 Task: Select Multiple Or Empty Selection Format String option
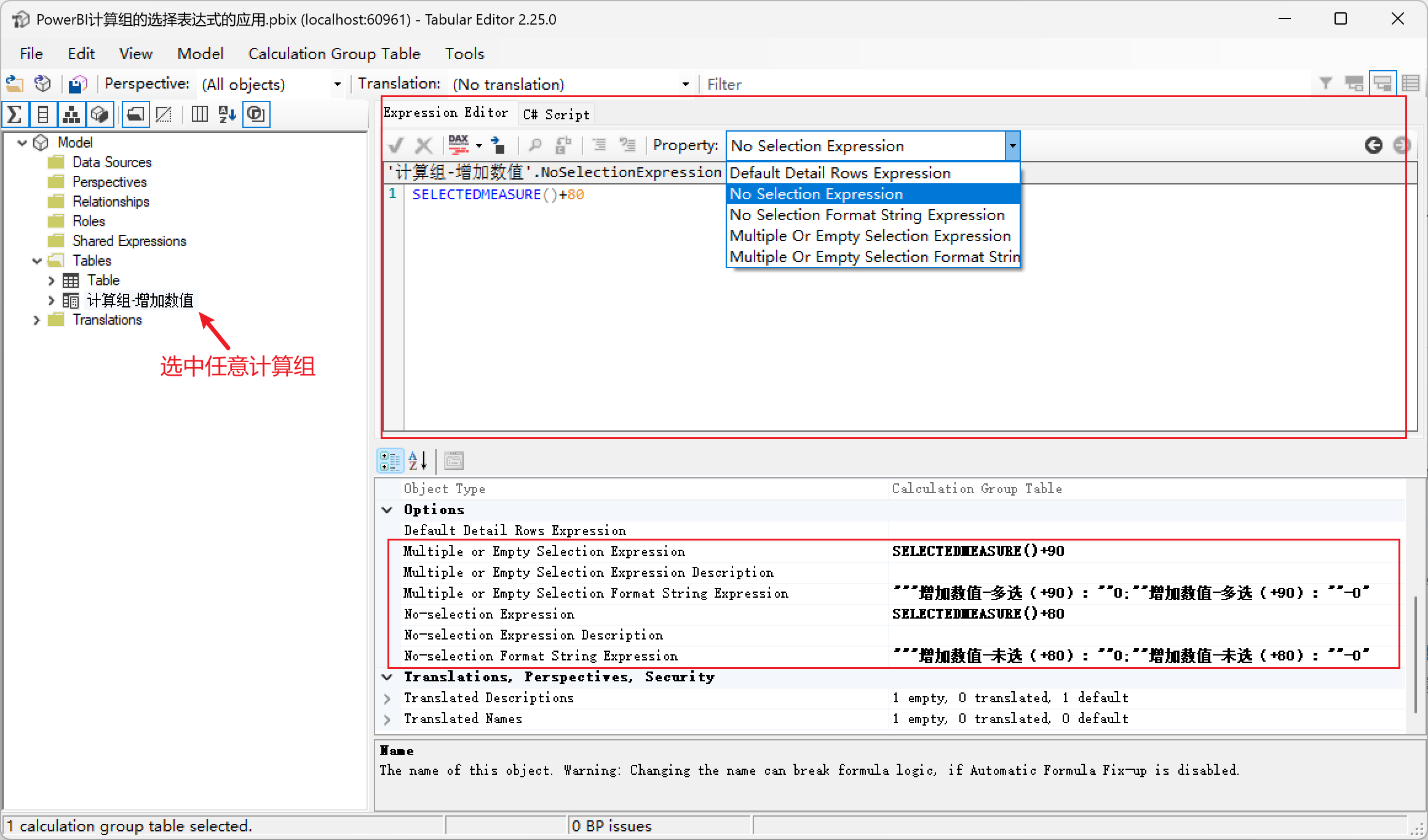tap(873, 256)
